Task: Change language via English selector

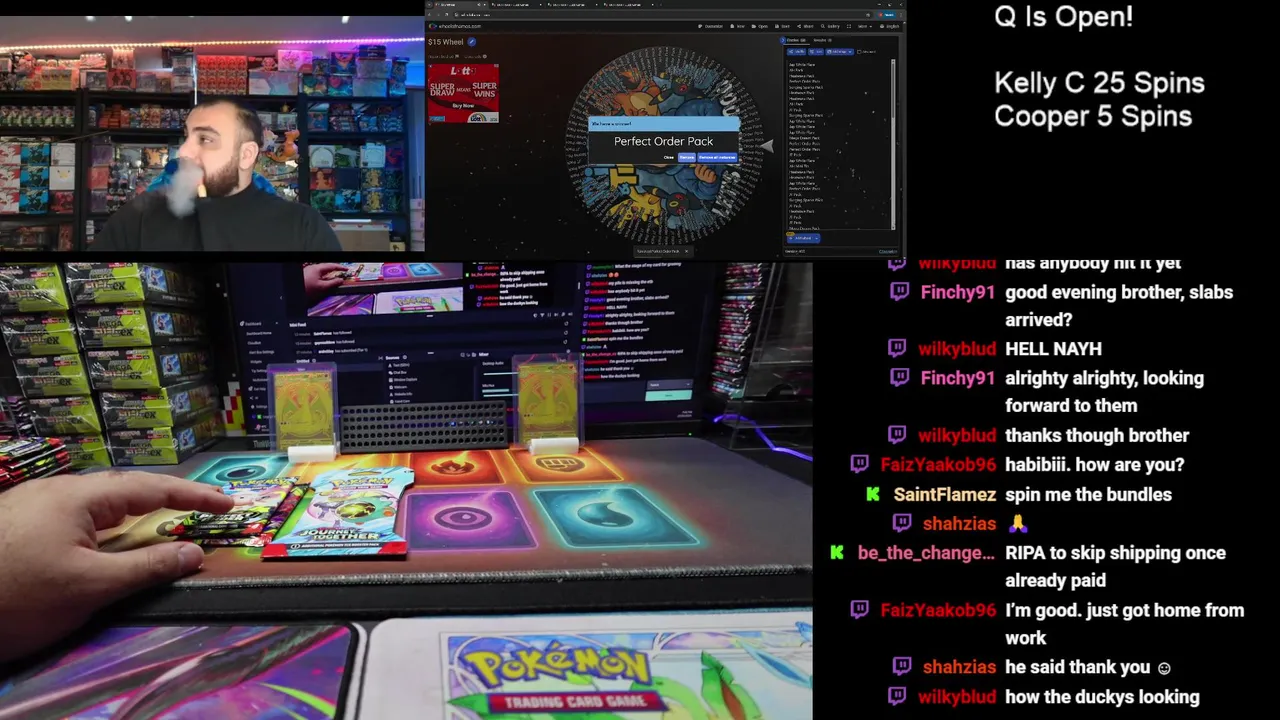Action: 889,26
